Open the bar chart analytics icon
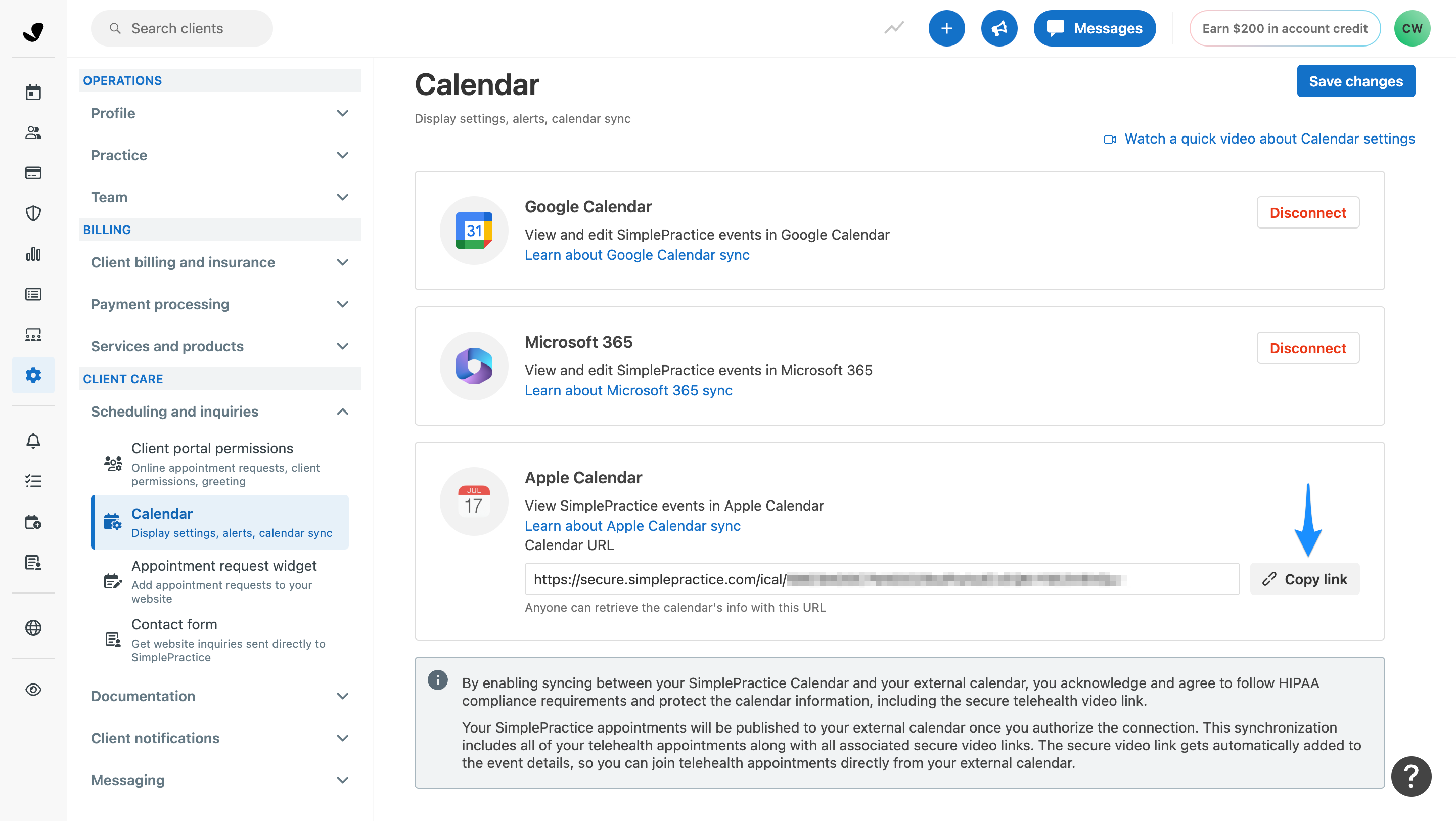Image resolution: width=1456 pixels, height=821 pixels. click(x=33, y=254)
